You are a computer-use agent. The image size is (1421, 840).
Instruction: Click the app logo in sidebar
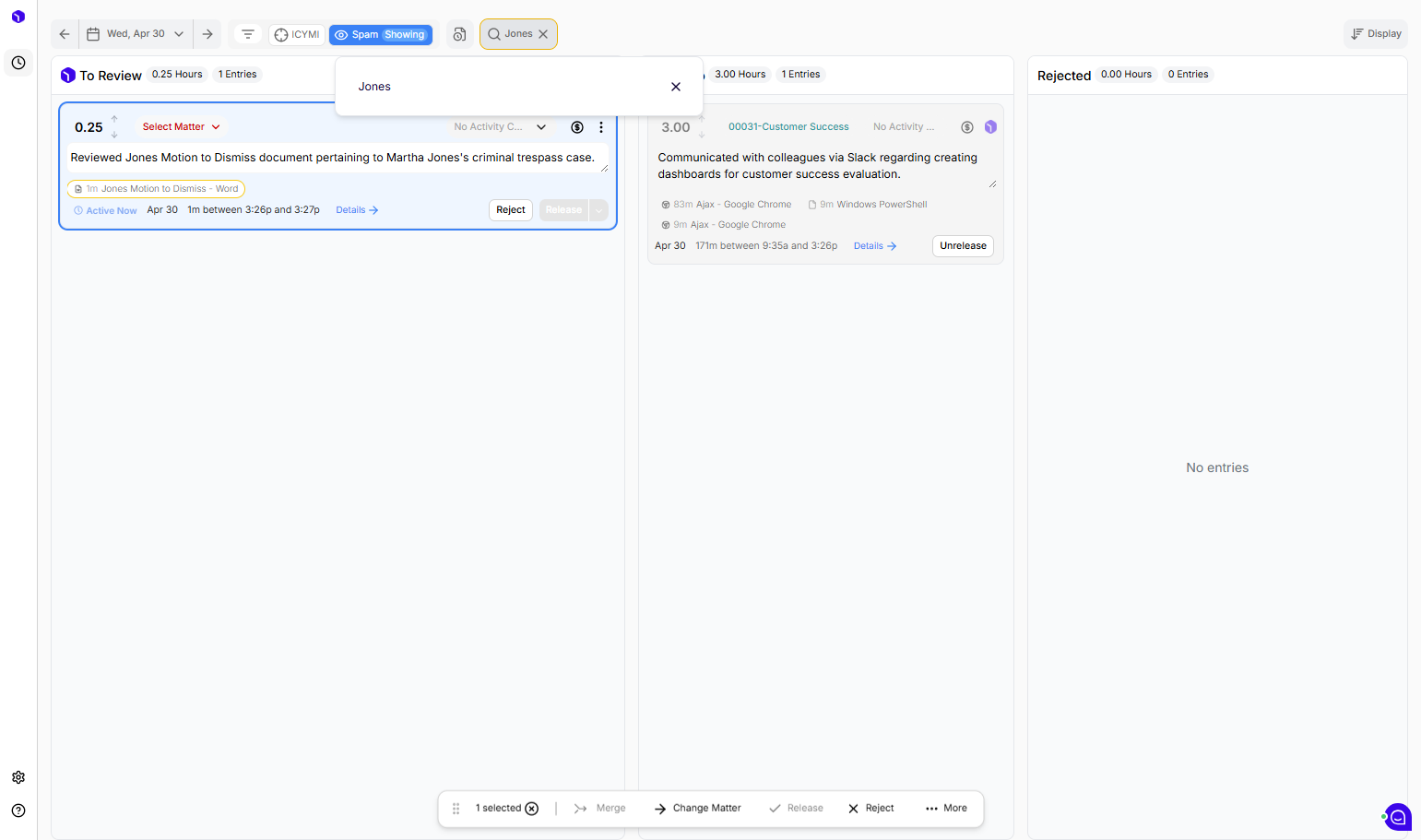pos(18,17)
